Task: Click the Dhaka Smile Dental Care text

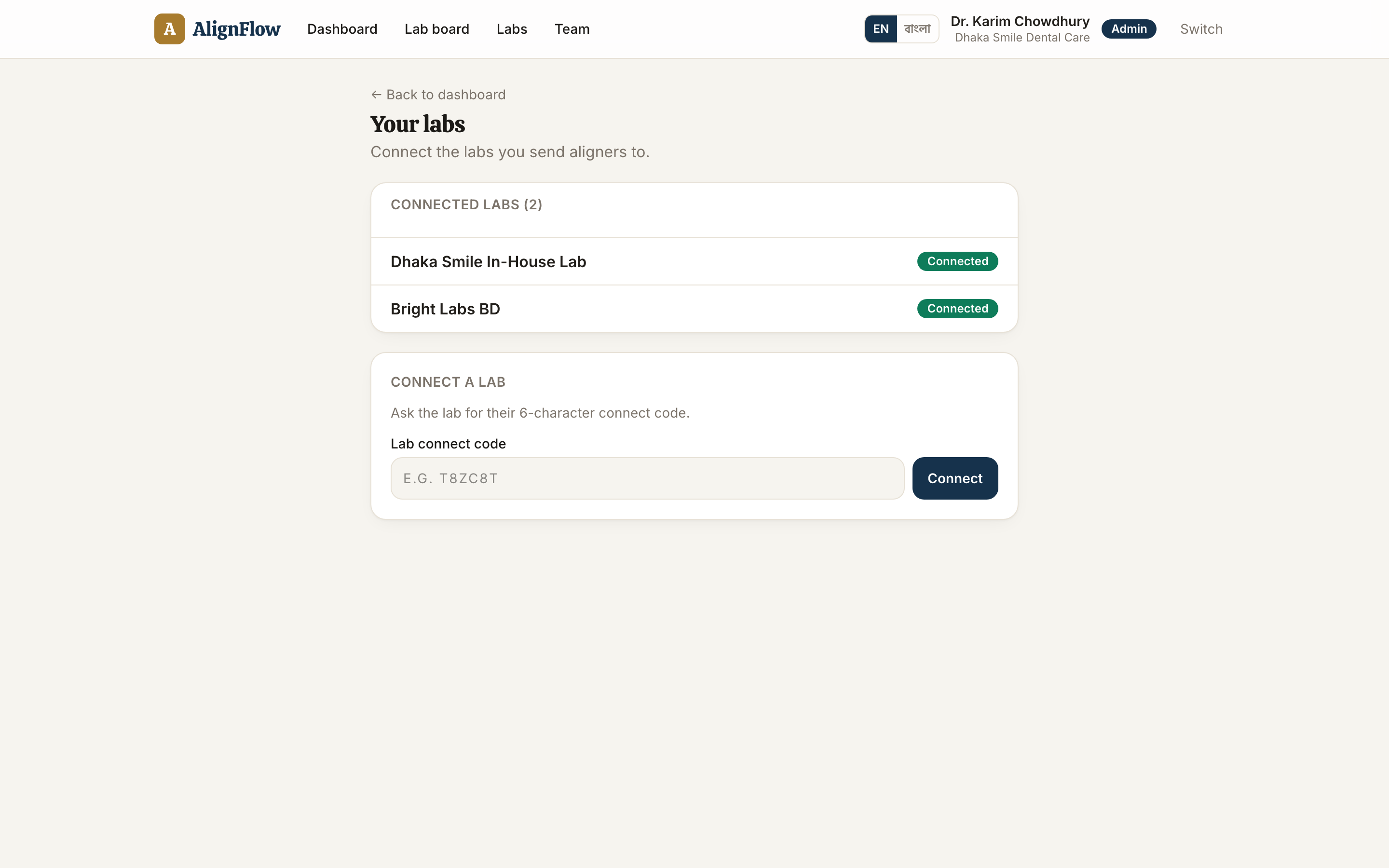Action: tap(1021, 37)
